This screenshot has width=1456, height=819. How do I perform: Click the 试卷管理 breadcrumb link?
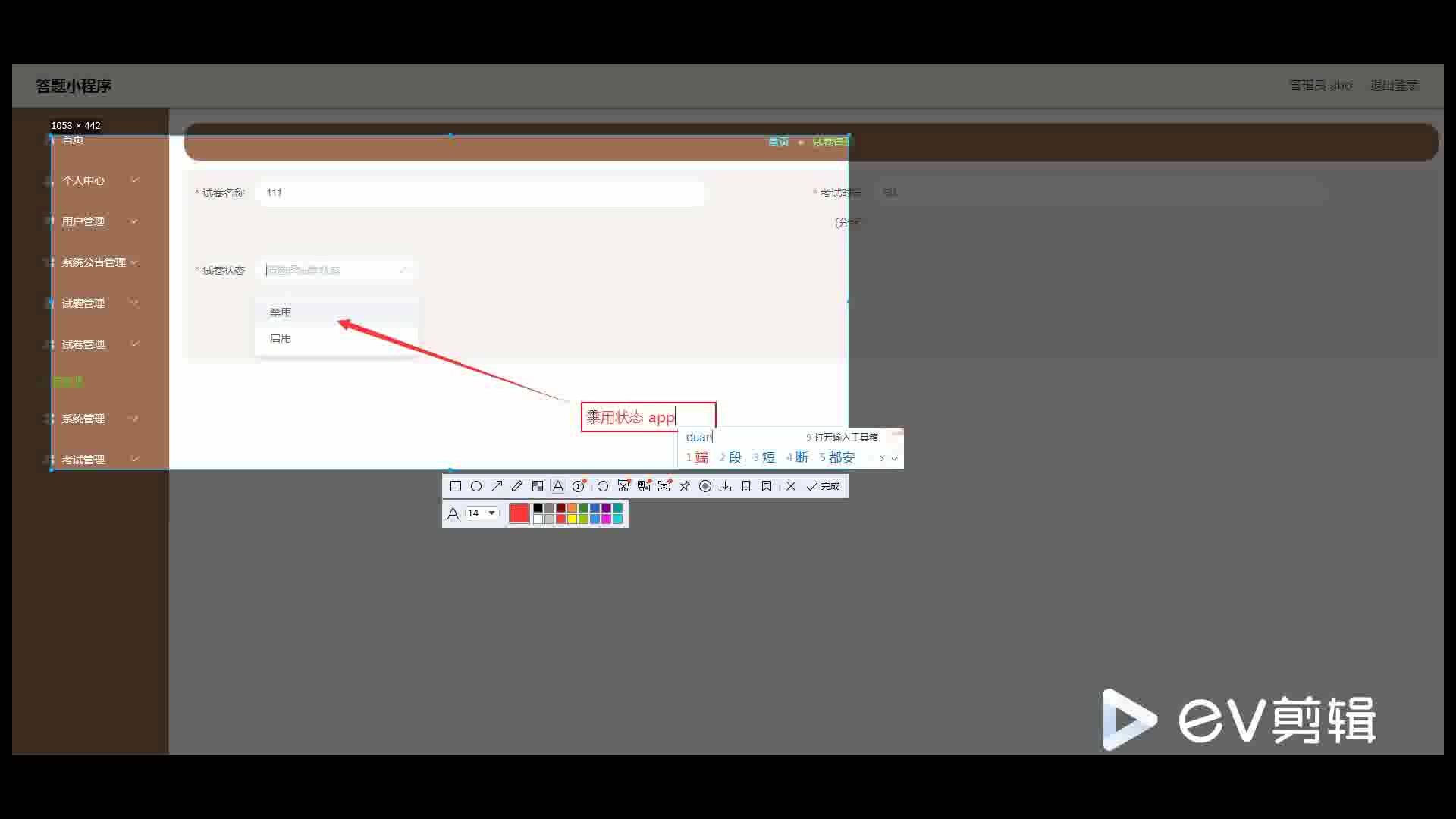pos(831,142)
